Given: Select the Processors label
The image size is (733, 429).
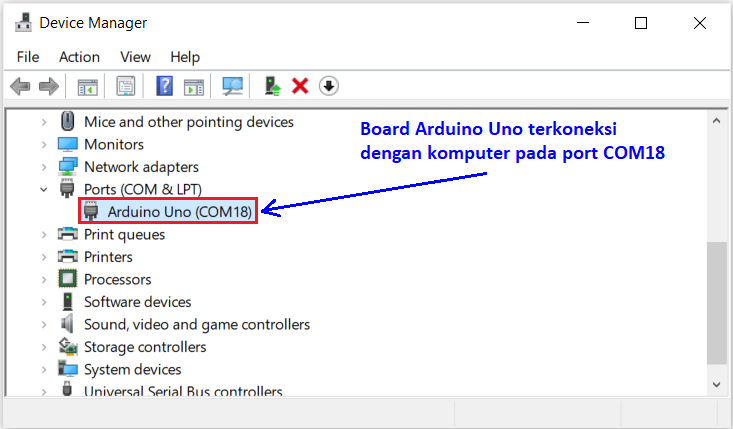Looking at the screenshot, I should click(117, 279).
